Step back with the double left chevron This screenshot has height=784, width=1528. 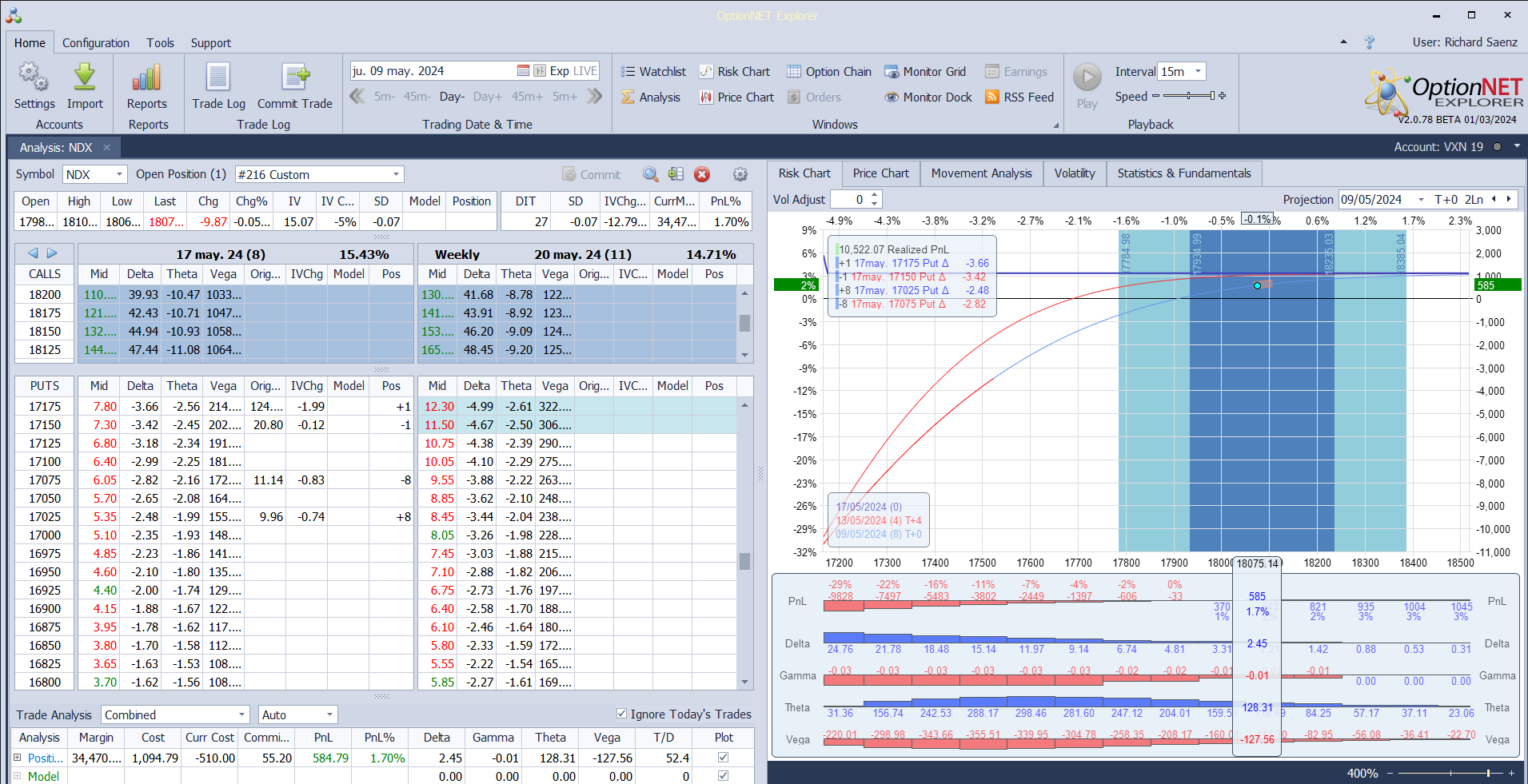click(357, 97)
